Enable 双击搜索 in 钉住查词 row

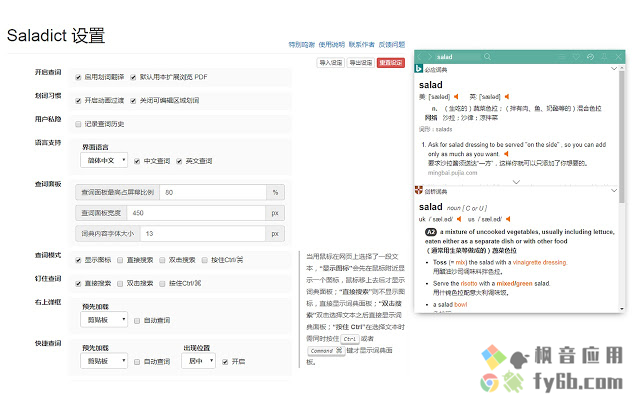[120, 284]
